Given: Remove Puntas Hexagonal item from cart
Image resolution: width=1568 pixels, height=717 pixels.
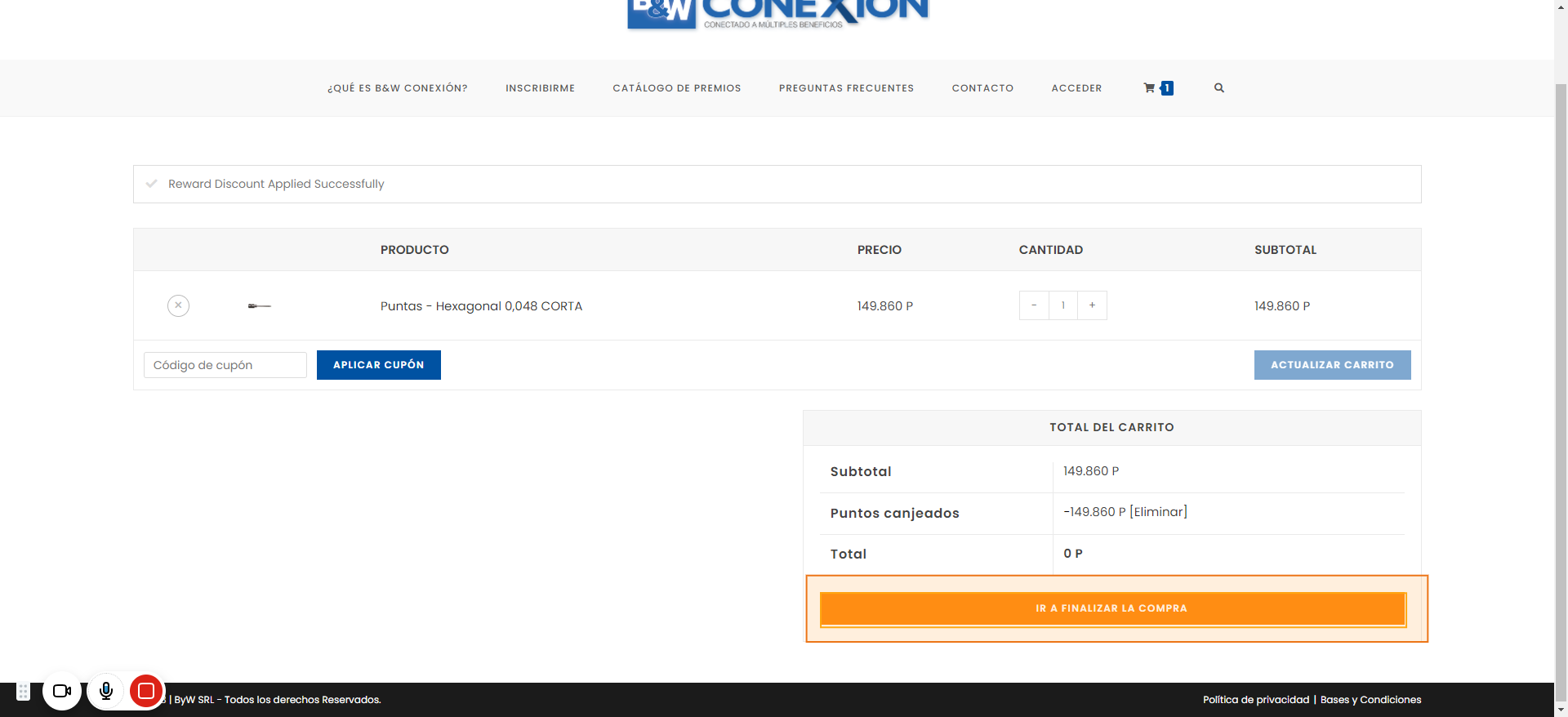Looking at the screenshot, I should pos(178,305).
